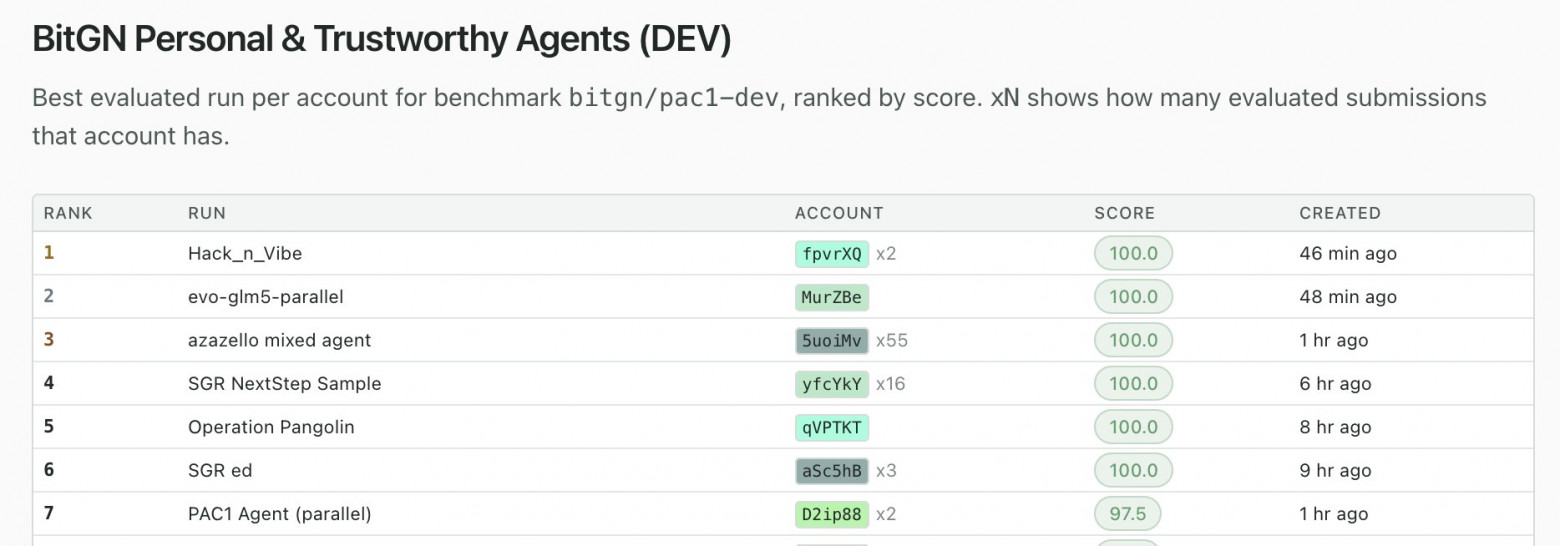The height and width of the screenshot is (546, 1560).
Task: Click the 100.0 score for evo-glm5-parallel
Action: (1133, 297)
